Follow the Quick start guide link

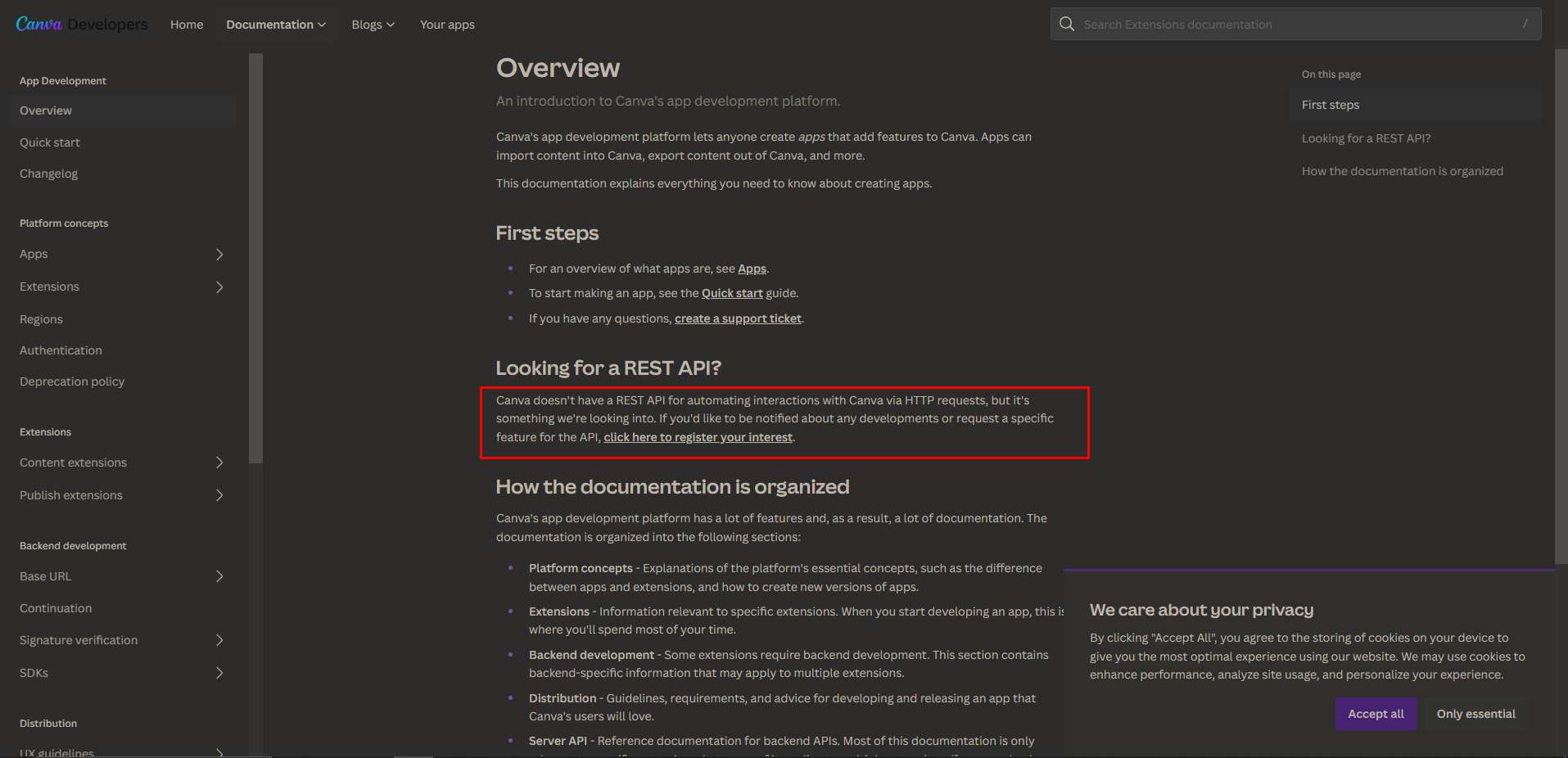732,293
